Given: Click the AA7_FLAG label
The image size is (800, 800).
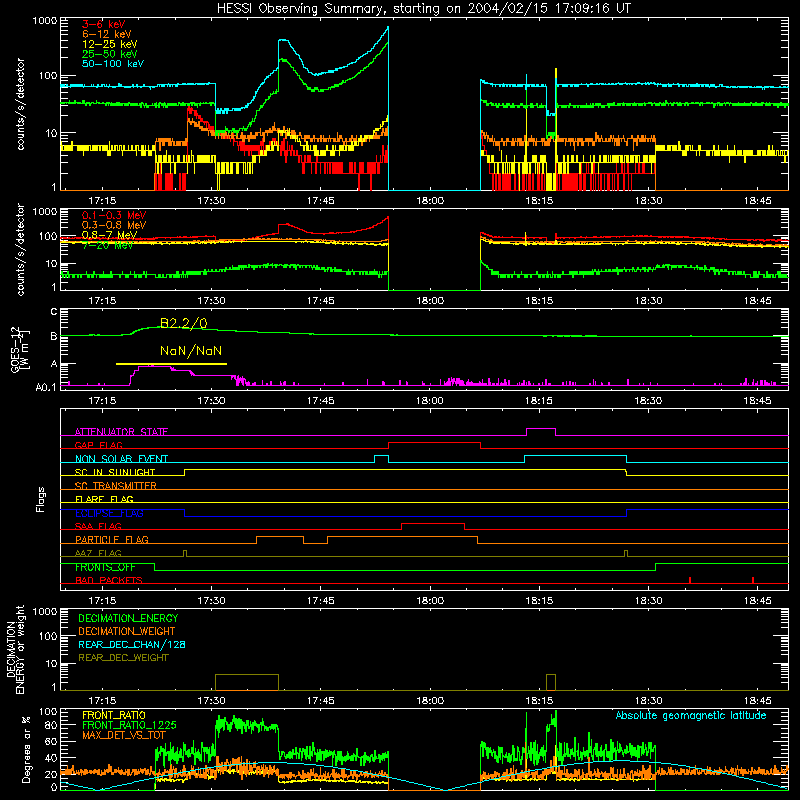Looking at the screenshot, I should click(98, 553).
